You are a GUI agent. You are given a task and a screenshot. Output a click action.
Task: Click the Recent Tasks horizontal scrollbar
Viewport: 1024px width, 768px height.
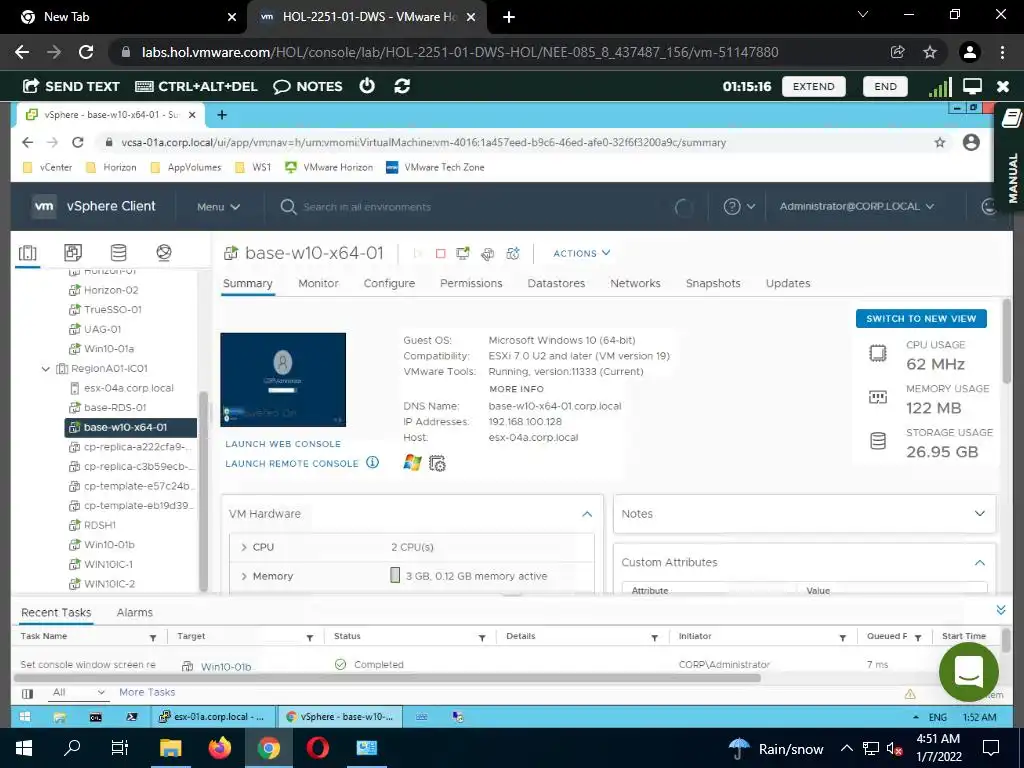point(389,678)
